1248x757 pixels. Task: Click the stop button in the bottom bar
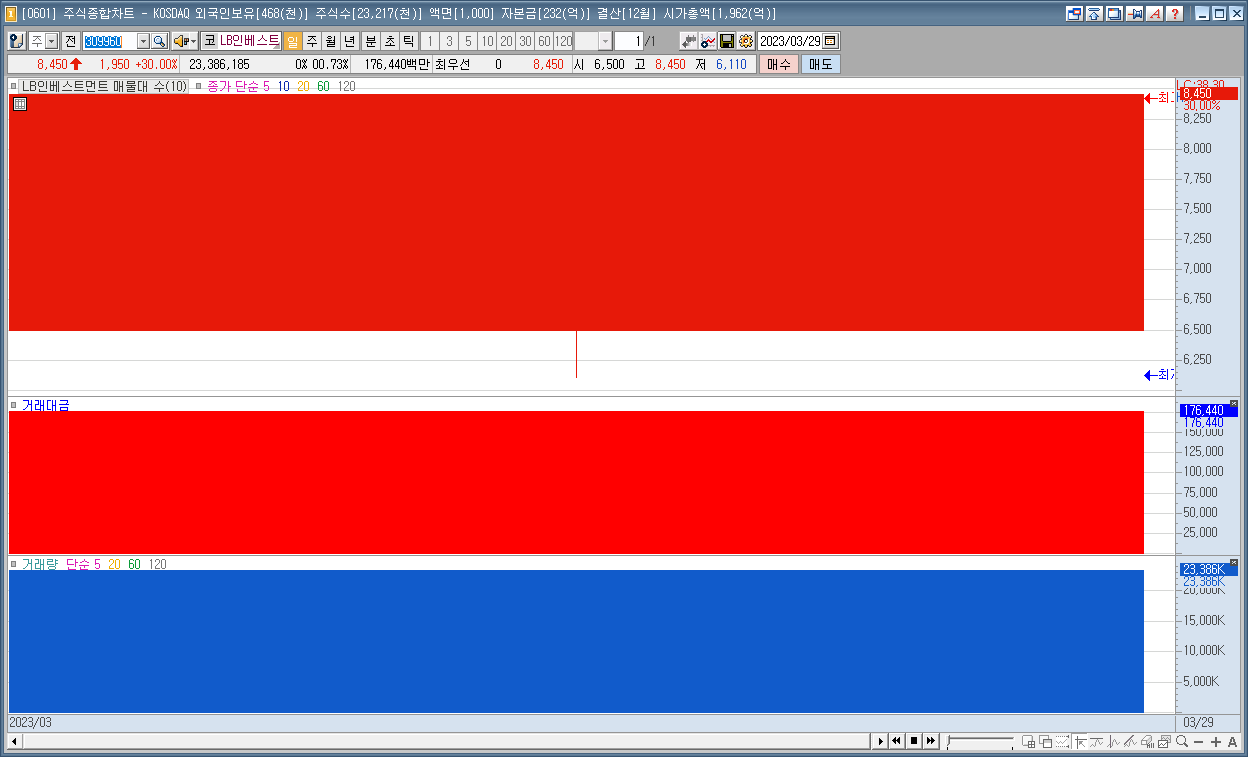tap(914, 741)
